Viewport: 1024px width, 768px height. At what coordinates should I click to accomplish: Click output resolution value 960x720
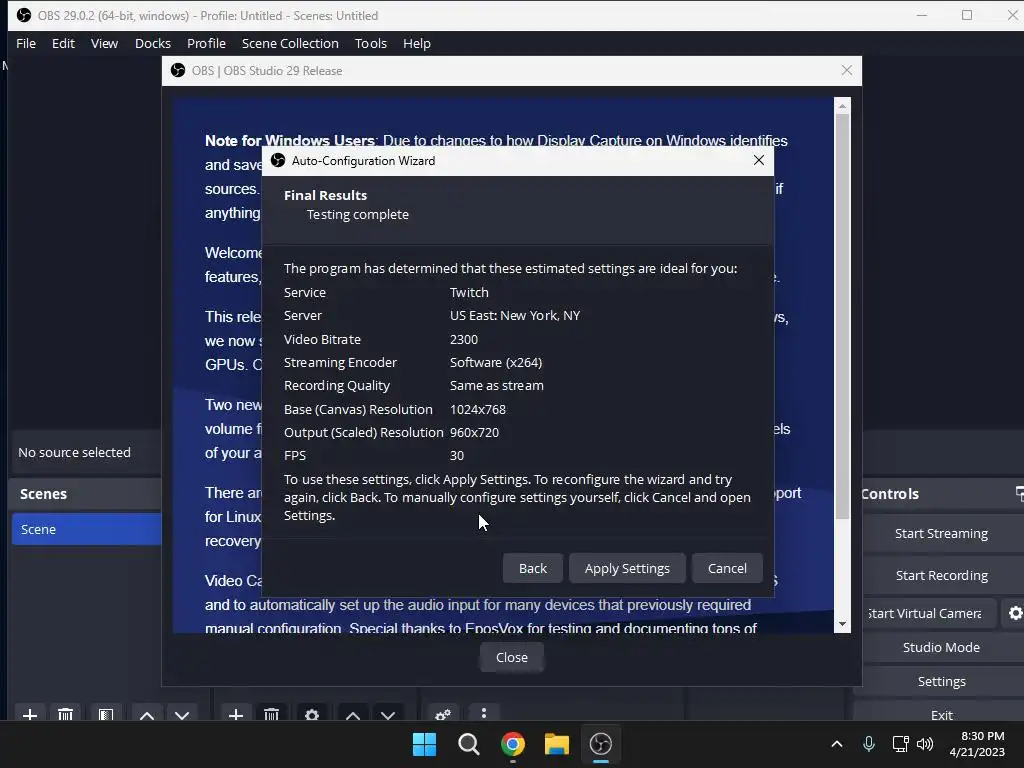pos(474,432)
